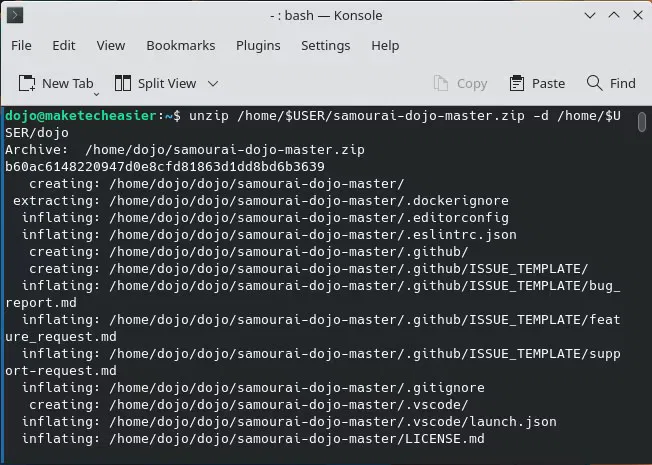Click the Copy icon
This screenshot has width=652, height=465.
pyautogui.click(x=441, y=83)
